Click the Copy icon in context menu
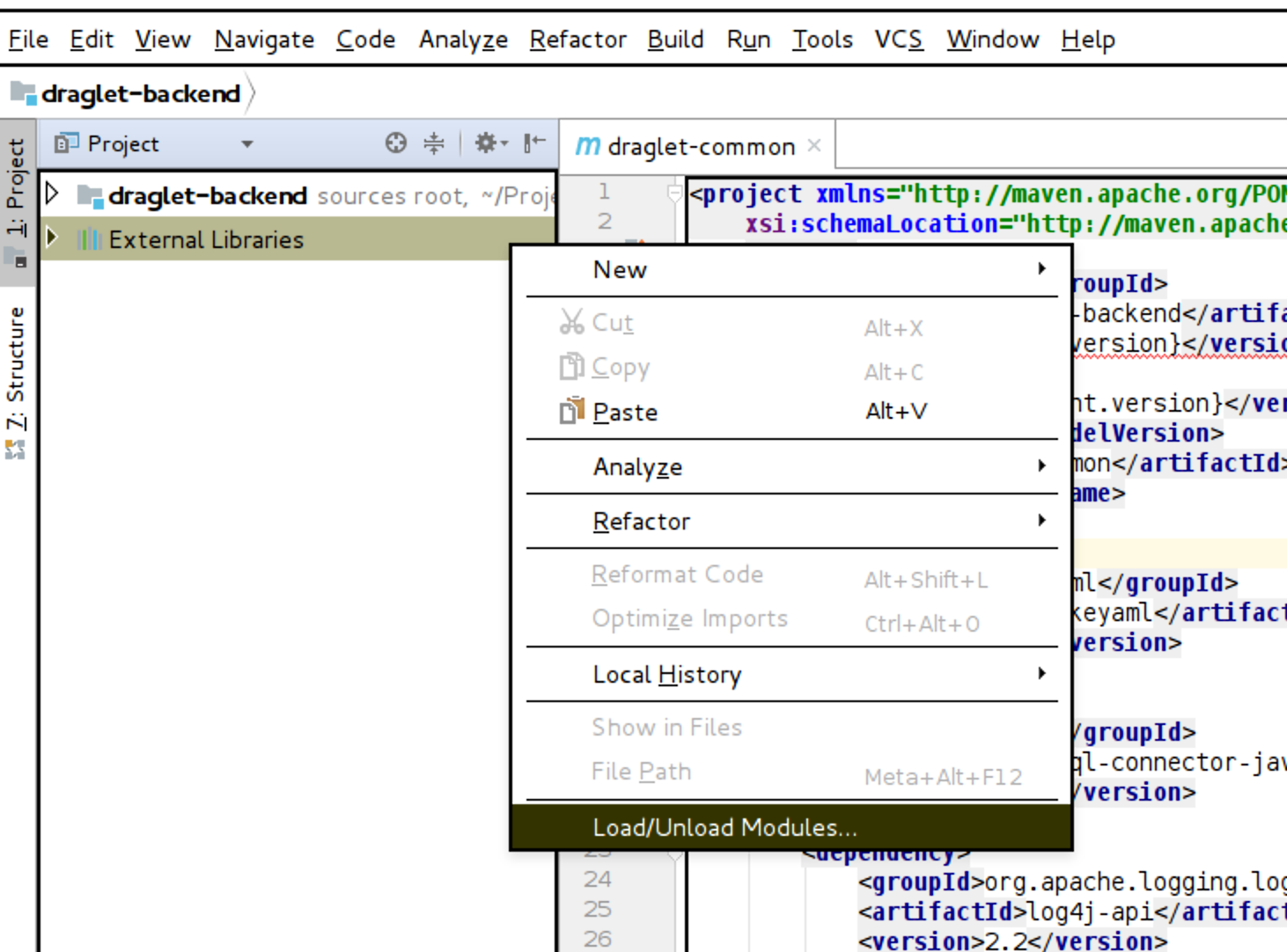The width and height of the screenshot is (1287, 952). coord(572,366)
